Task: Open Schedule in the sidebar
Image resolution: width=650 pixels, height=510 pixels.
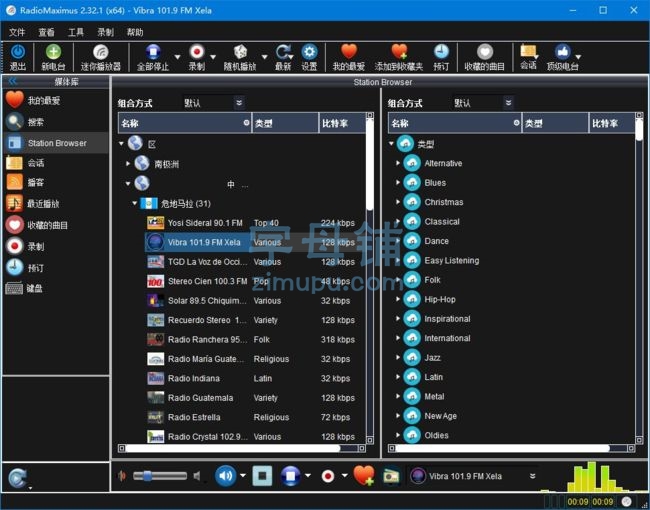Action: 56,268
